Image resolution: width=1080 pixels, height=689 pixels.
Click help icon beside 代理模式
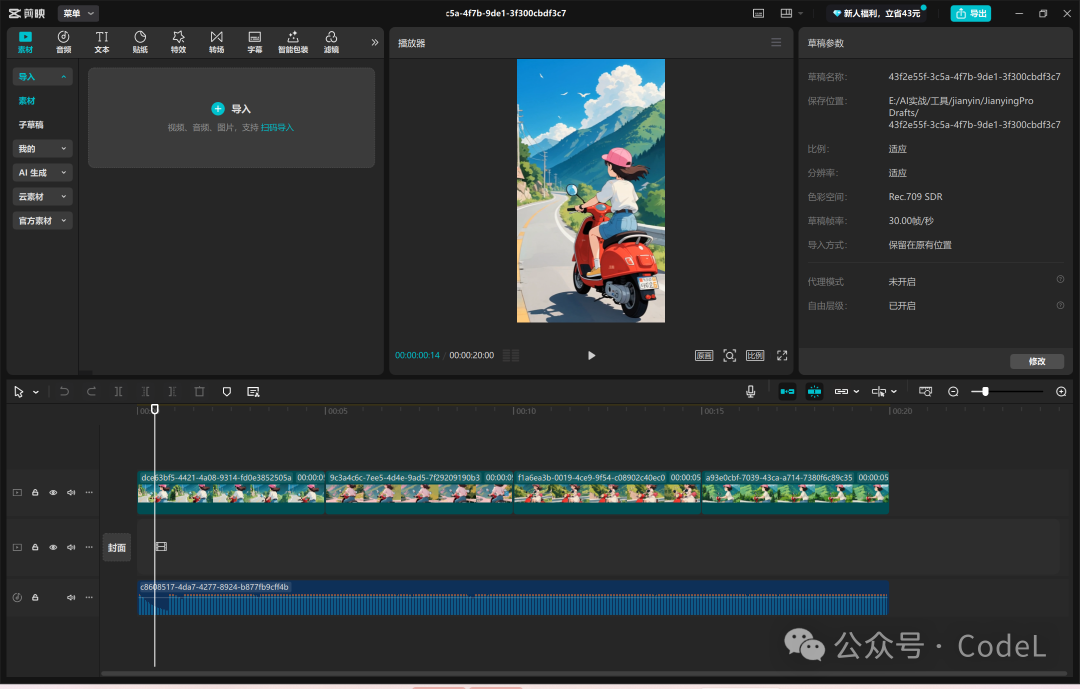point(1060,279)
